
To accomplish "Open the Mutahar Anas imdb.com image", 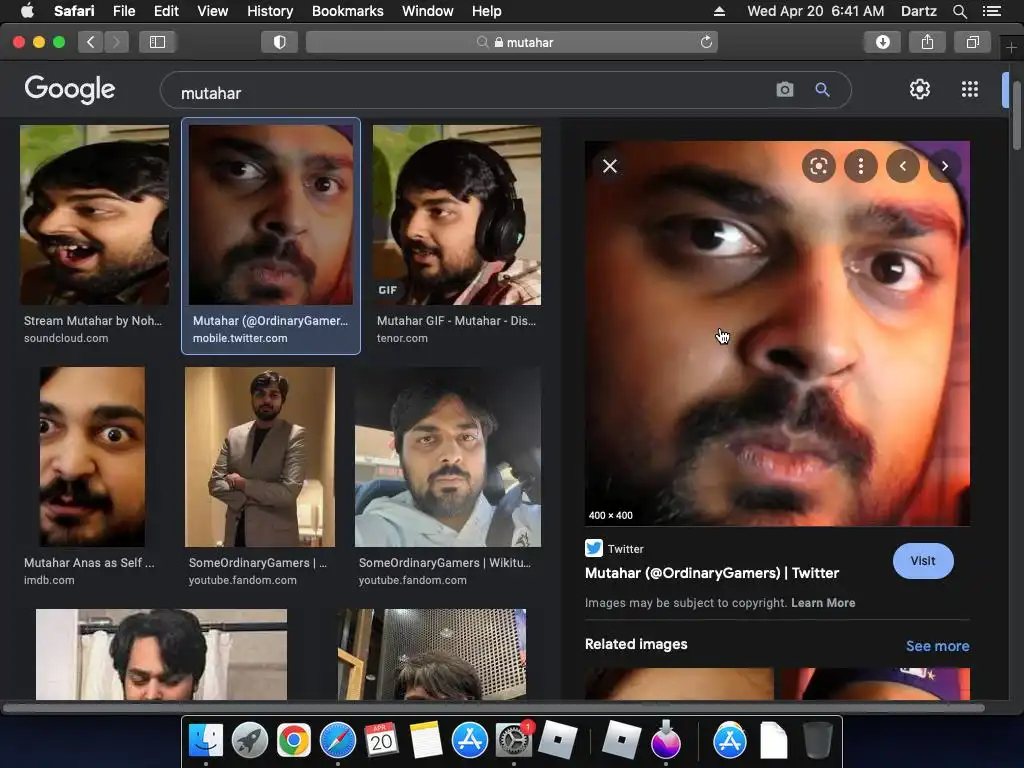I will tap(92, 456).
